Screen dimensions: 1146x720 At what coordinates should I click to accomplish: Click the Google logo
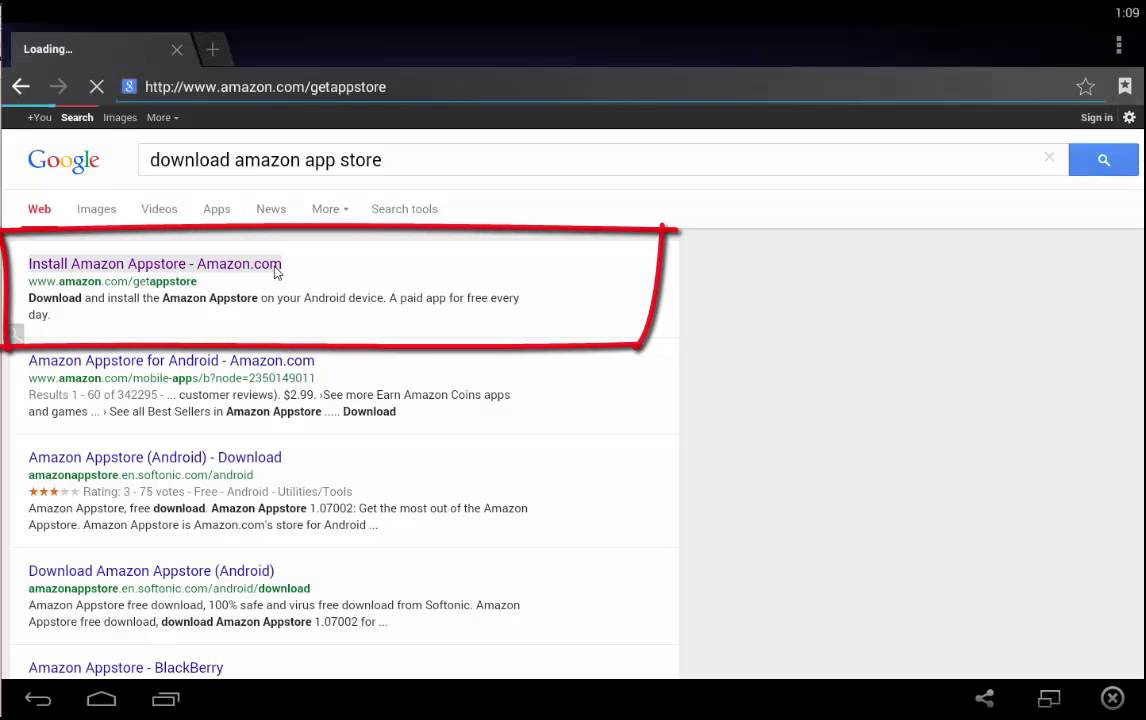(64, 161)
